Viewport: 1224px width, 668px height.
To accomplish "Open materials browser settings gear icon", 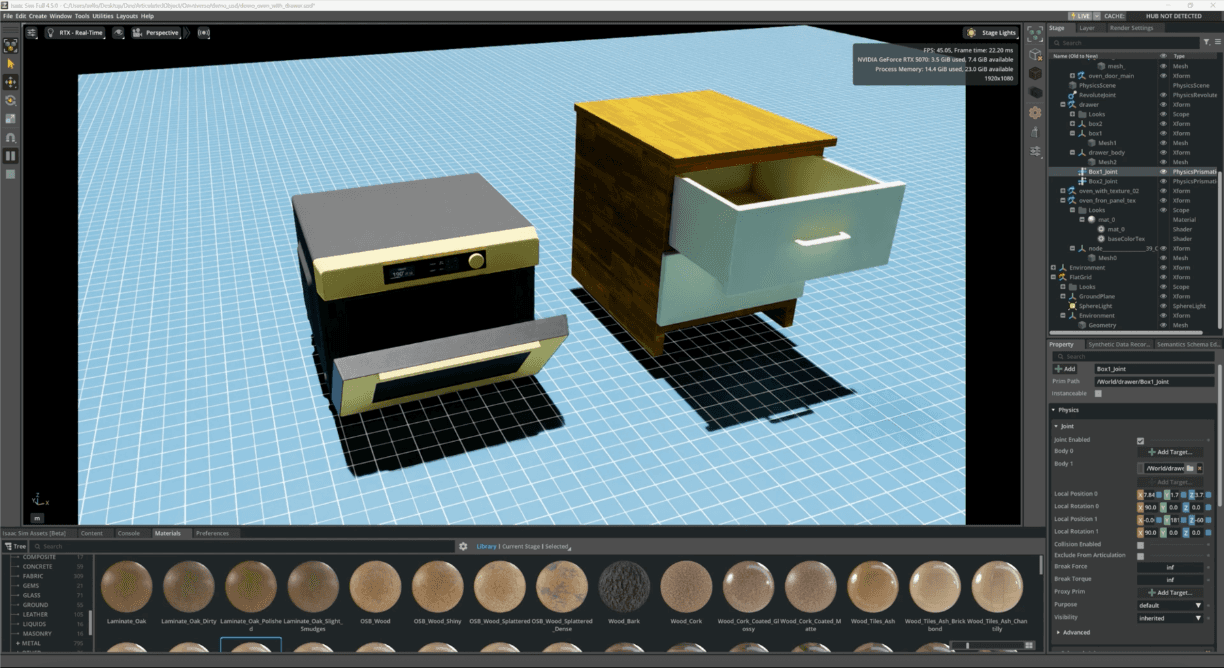I will pos(463,546).
